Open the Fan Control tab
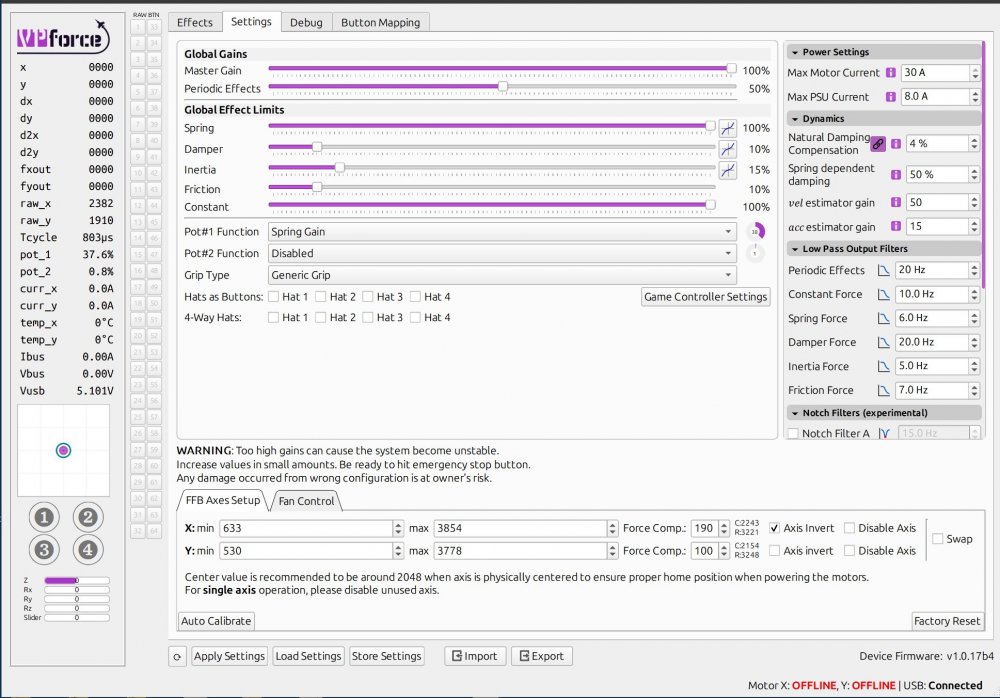The height and width of the screenshot is (698, 1000). coord(306,501)
